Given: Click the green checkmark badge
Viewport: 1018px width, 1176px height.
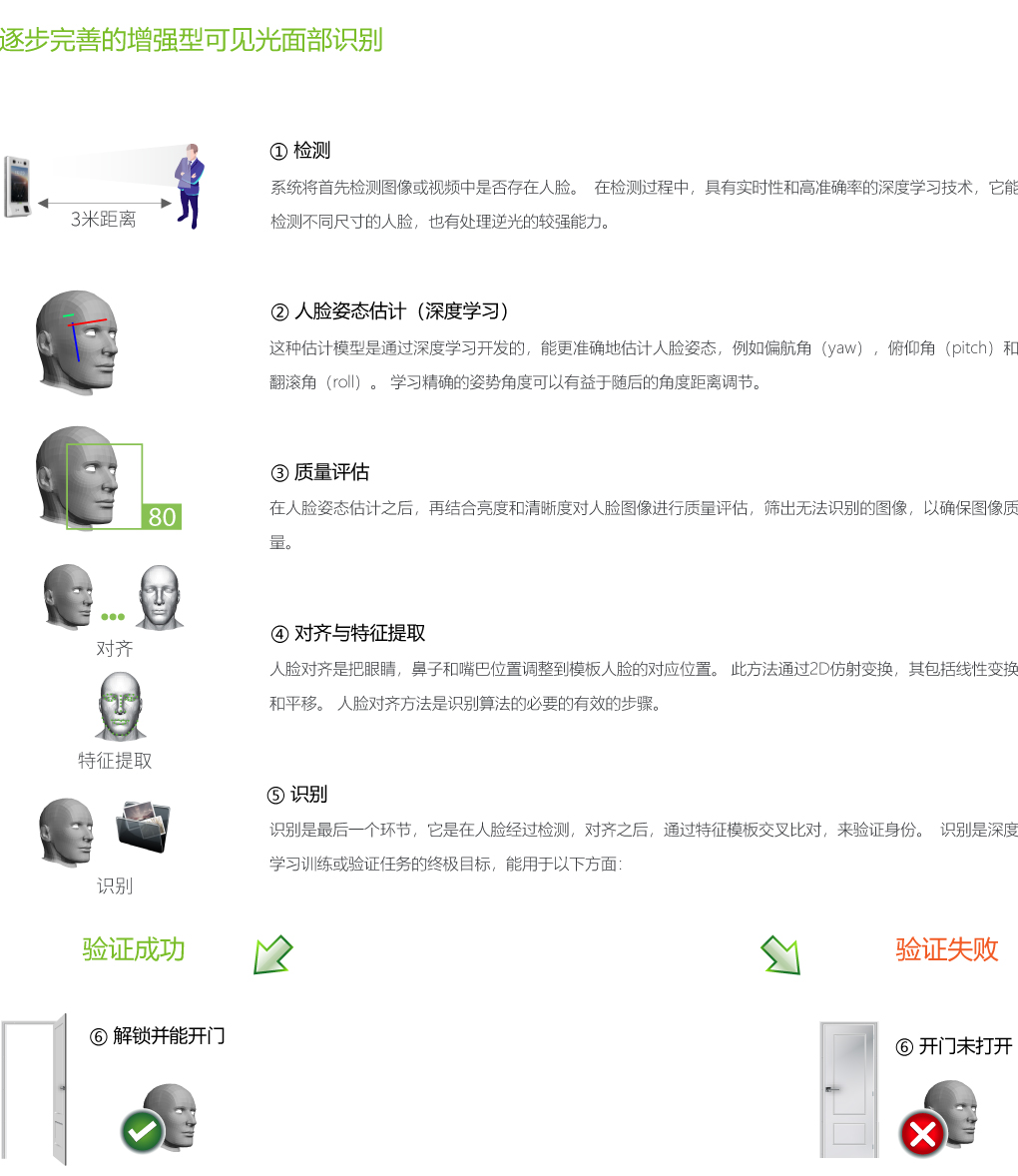Looking at the screenshot, I should coord(143,1131).
